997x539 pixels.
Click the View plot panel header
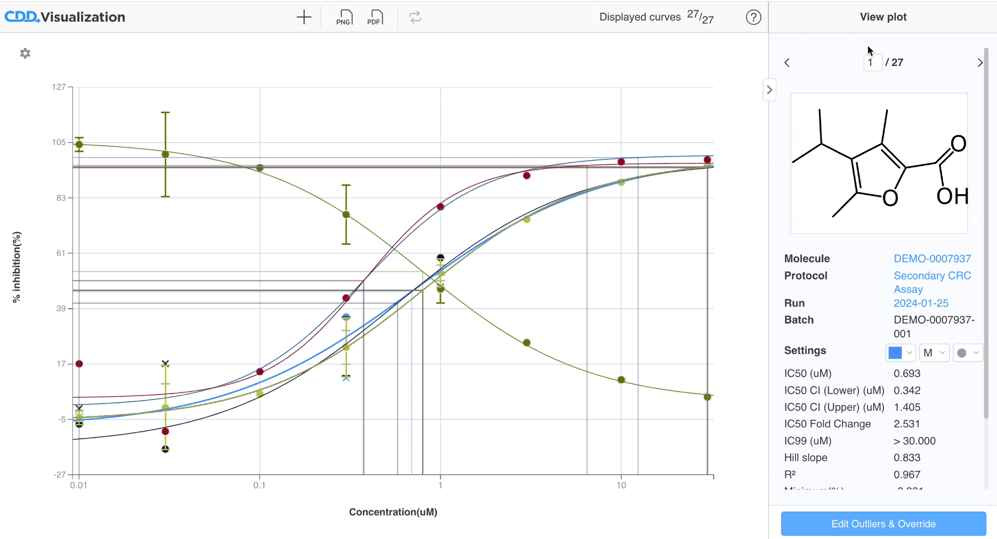click(x=883, y=17)
